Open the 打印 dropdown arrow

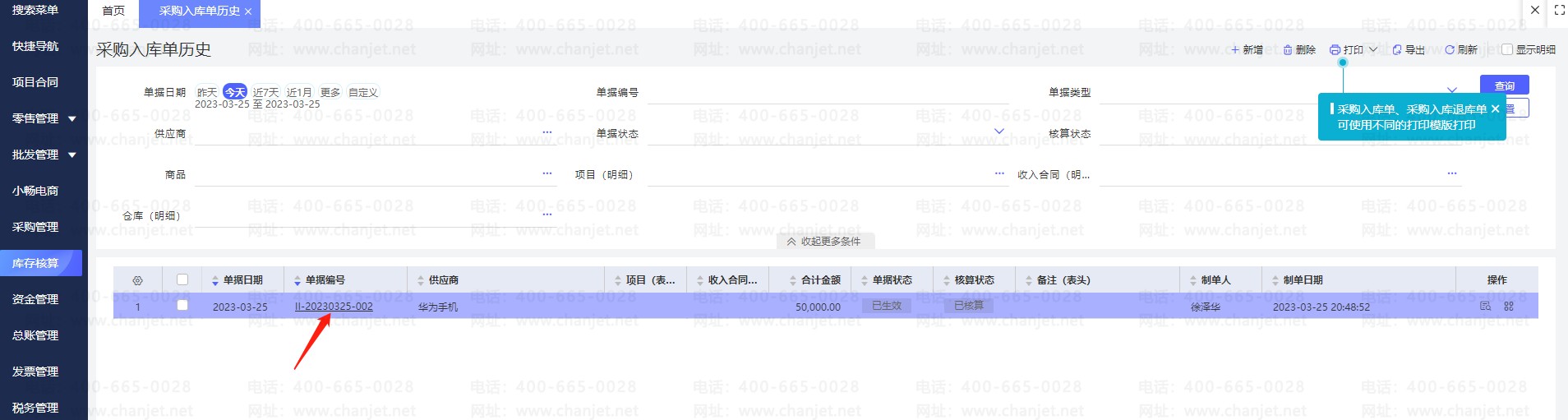tap(1373, 50)
